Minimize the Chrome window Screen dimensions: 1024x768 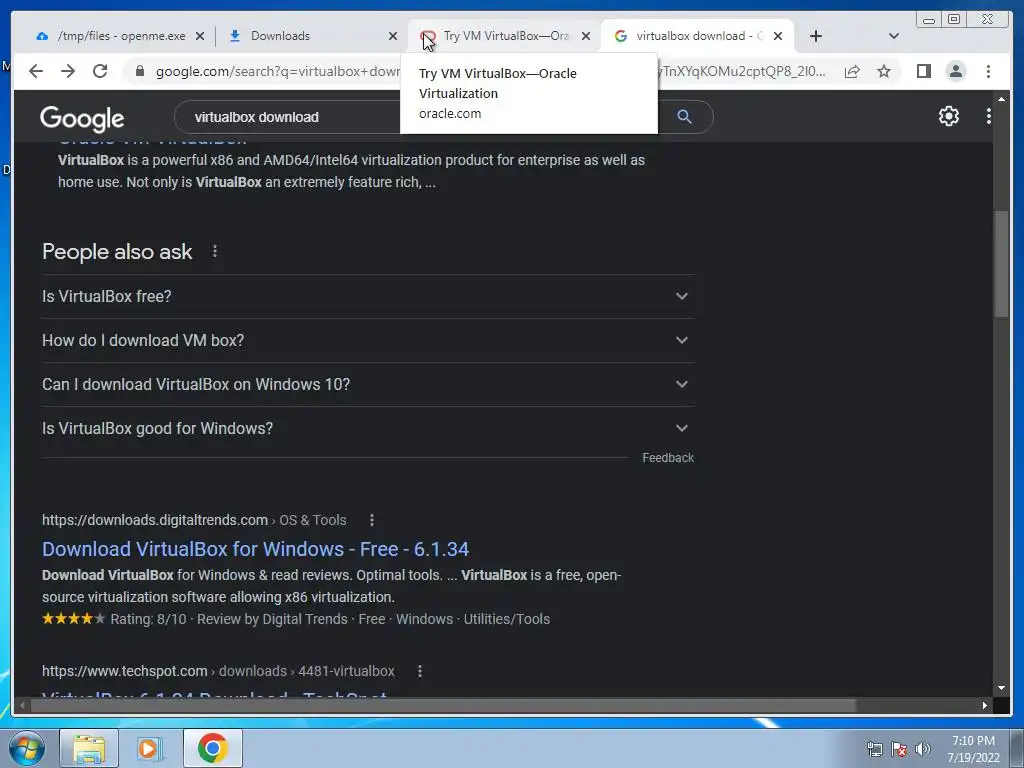929,20
